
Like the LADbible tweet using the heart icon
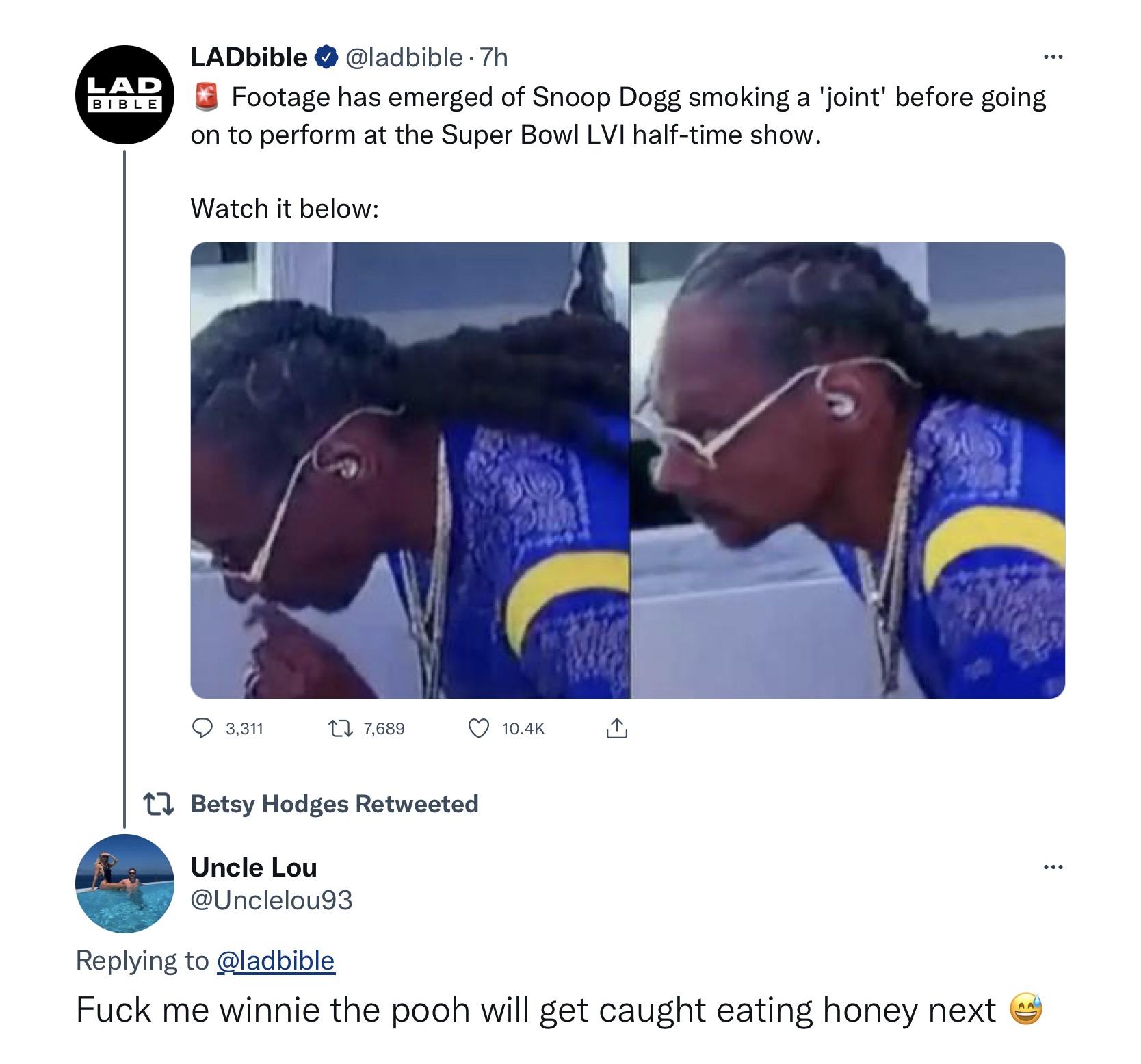pos(478,729)
